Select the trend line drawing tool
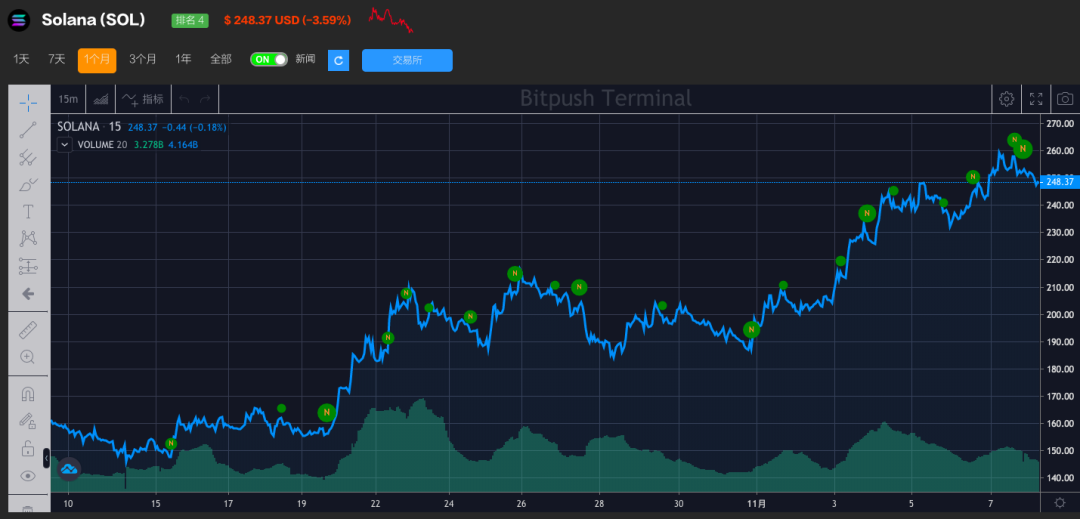 coord(28,130)
